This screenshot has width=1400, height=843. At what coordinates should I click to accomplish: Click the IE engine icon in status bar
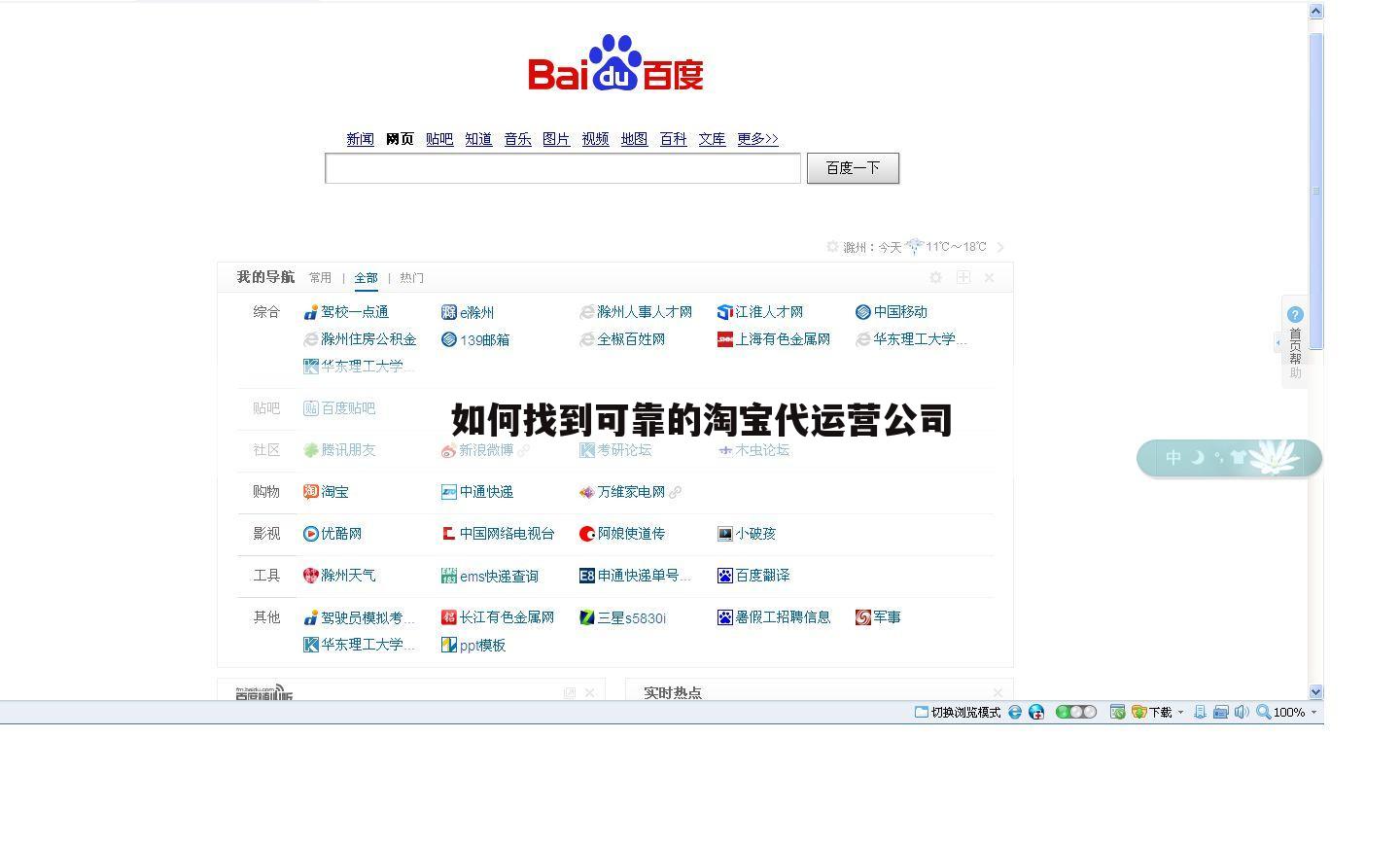(1015, 712)
